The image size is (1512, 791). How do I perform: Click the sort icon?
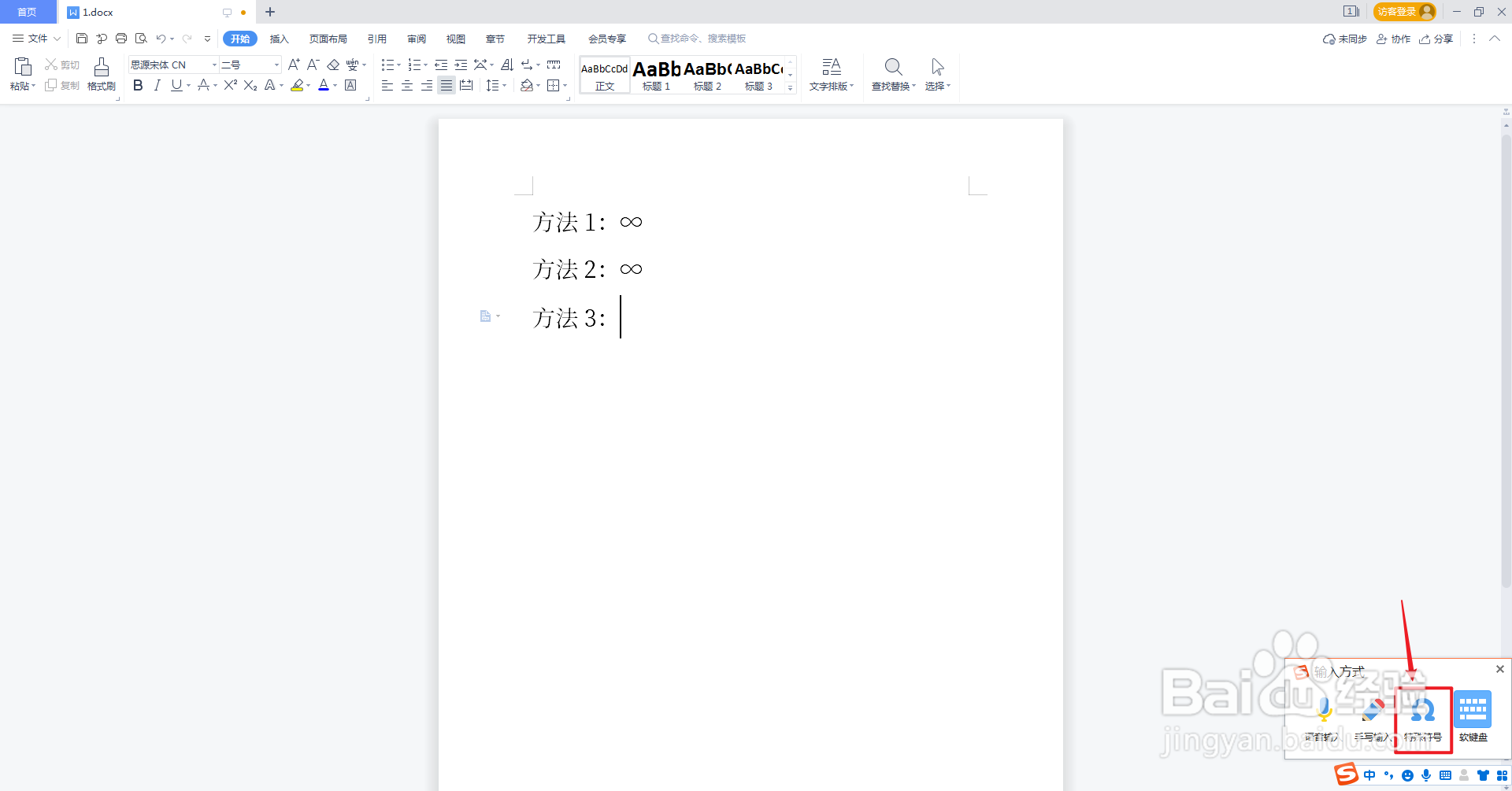pos(507,65)
